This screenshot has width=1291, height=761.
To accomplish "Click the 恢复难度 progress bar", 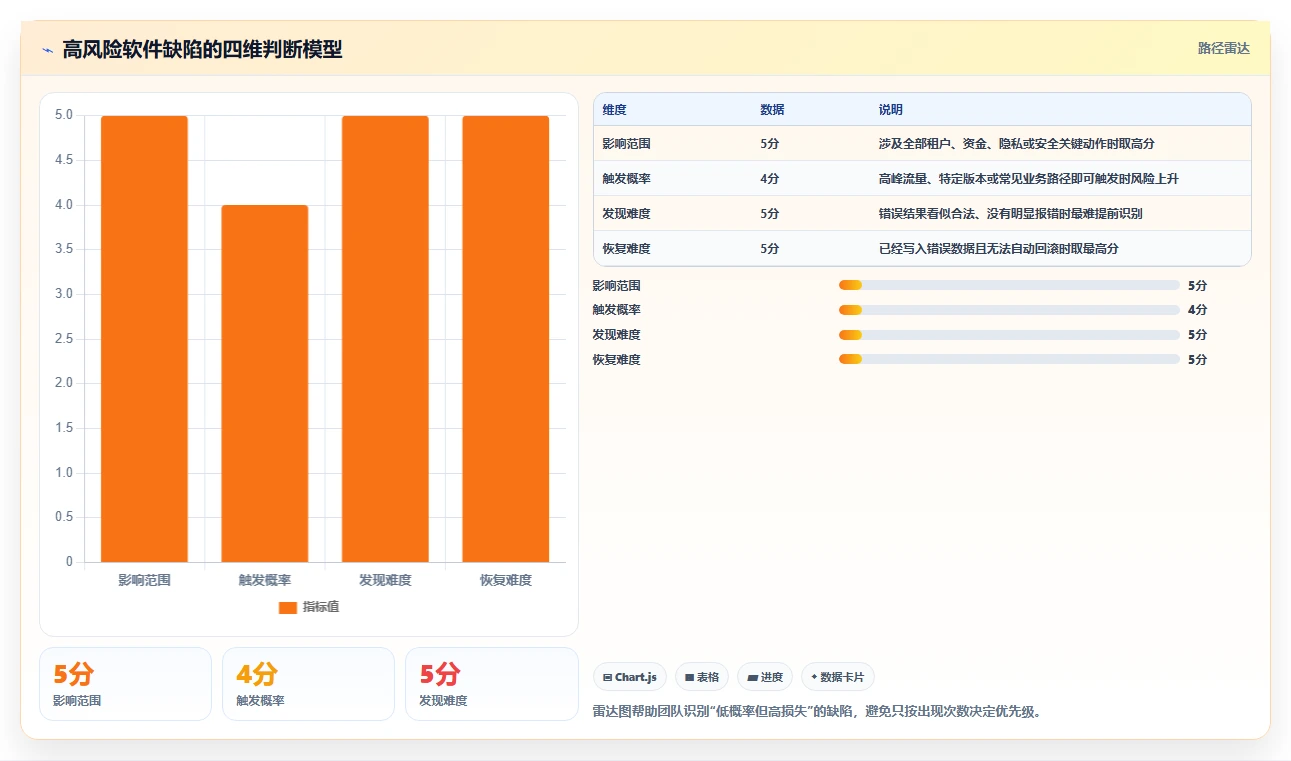I will [x=1009, y=359].
